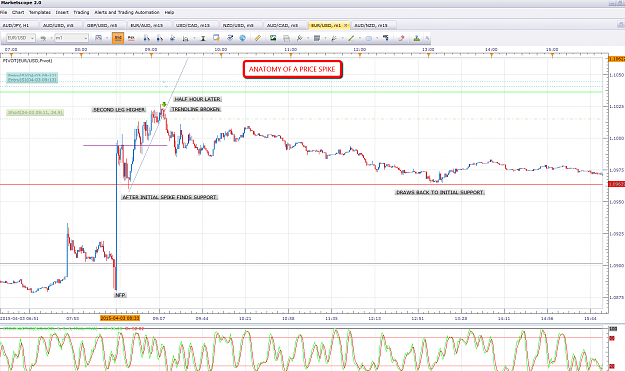625x371 pixels.
Task: Click the green picture toolbar icon
Action: [x=273, y=38]
